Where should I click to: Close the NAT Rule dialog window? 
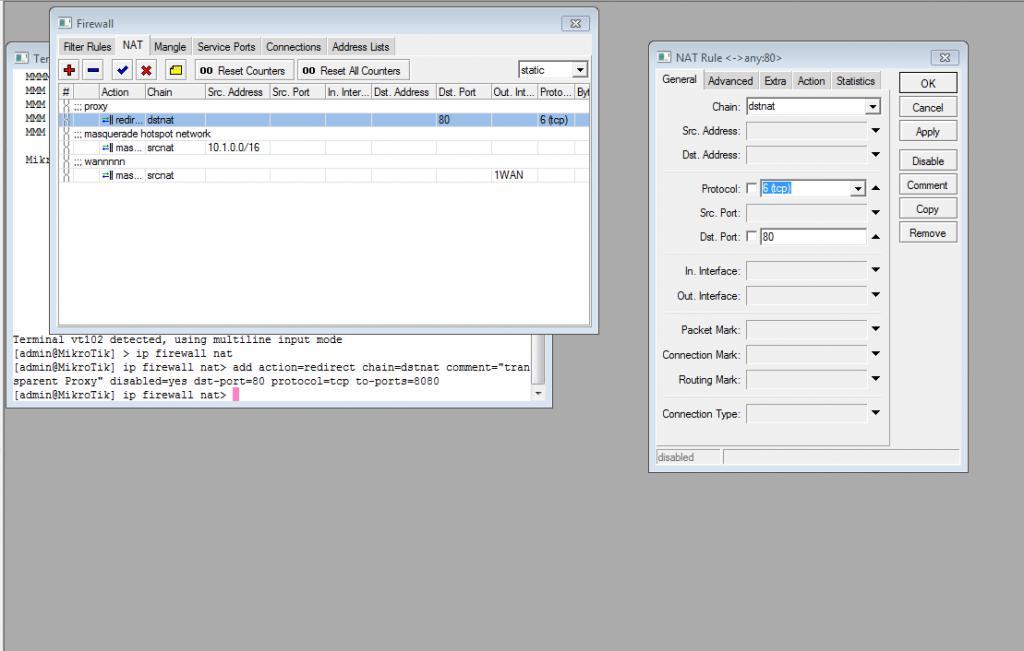[x=944, y=58]
